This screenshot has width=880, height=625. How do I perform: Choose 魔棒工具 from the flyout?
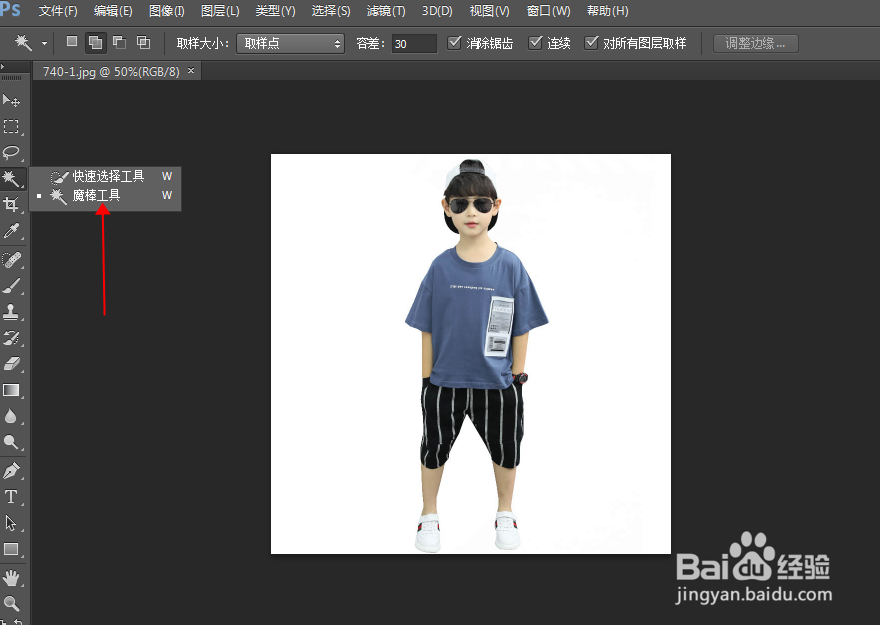[x=106, y=195]
